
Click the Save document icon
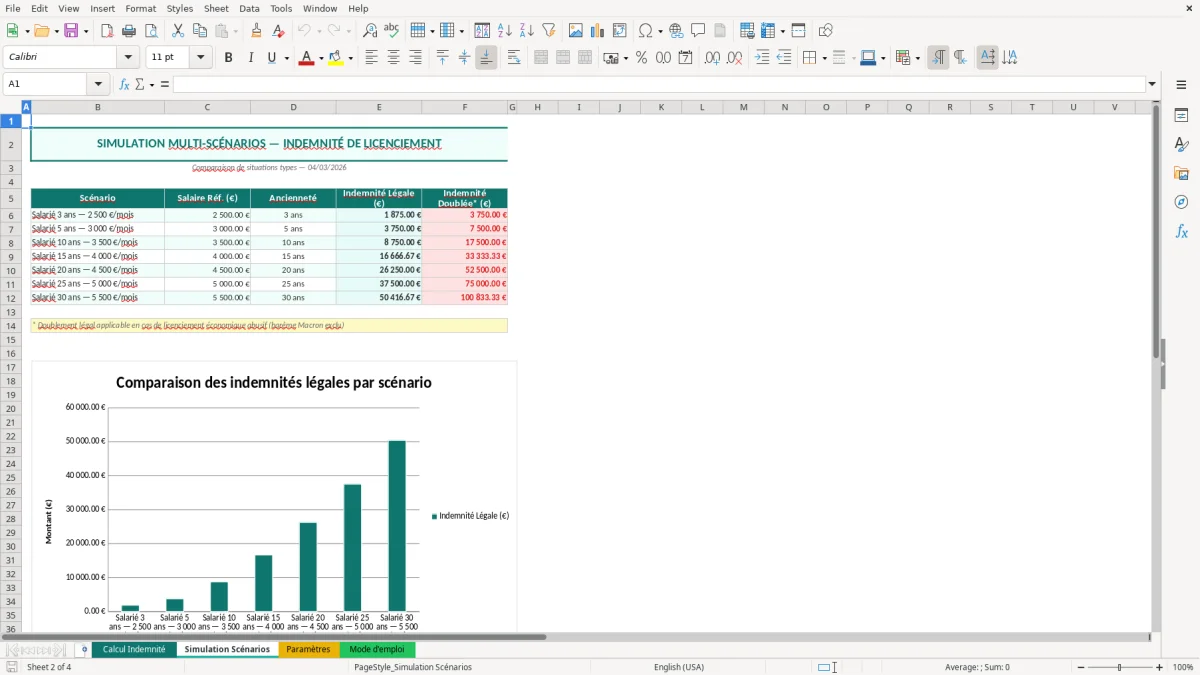[x=71, y=31]
